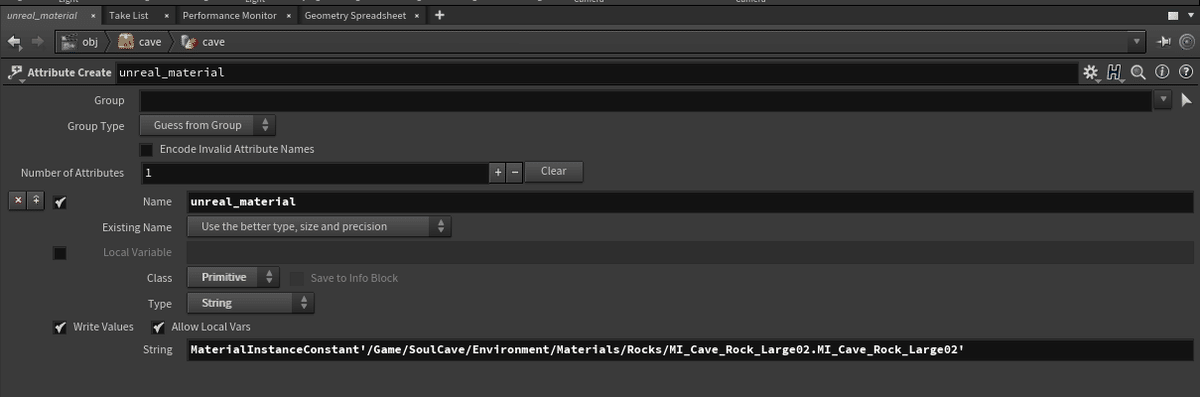This screenshot has height=397, width=1200.
Task: Click the Local Variable input field
Action: click(690, 253)
